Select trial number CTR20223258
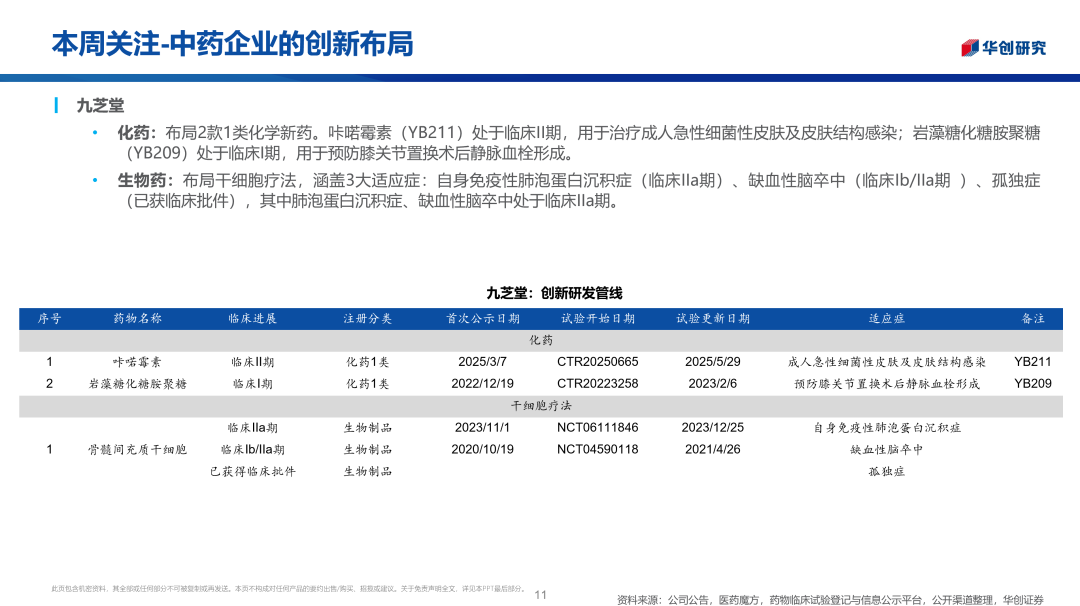This screenshot has height=606, width=1080. point(598,384)
